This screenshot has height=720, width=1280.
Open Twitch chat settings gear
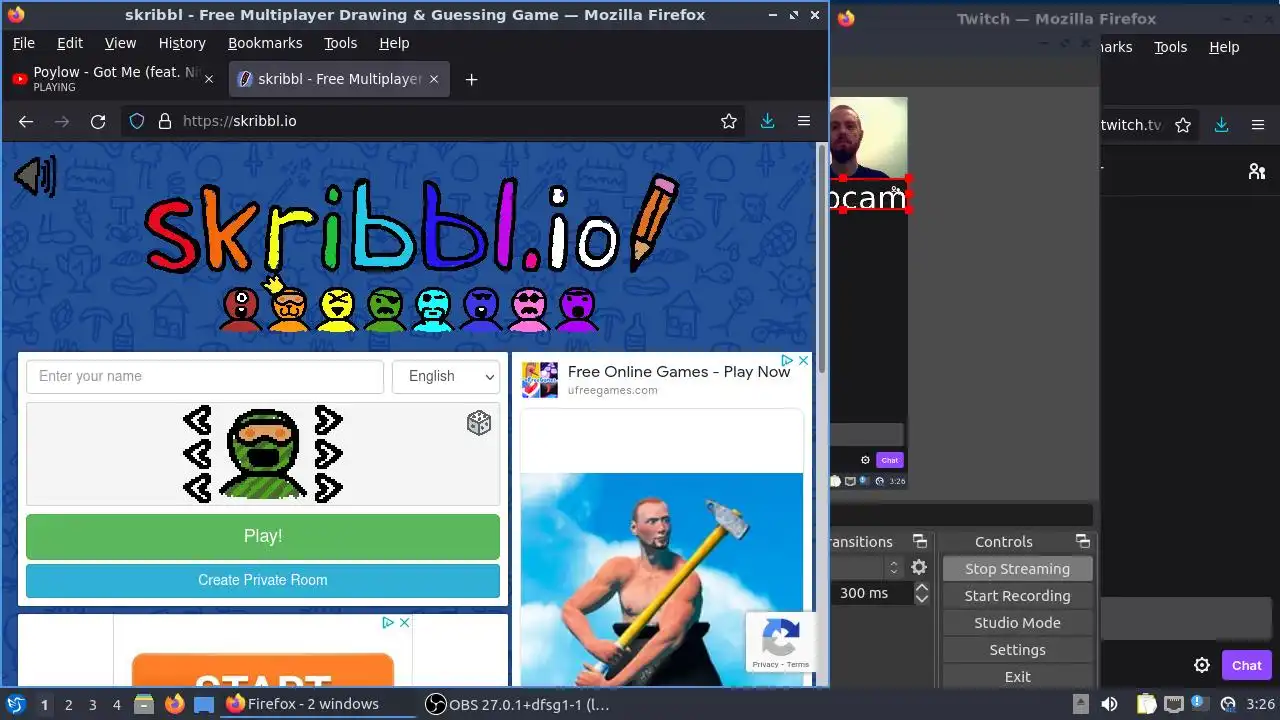pyautogui.click(x=1202, y=665)
